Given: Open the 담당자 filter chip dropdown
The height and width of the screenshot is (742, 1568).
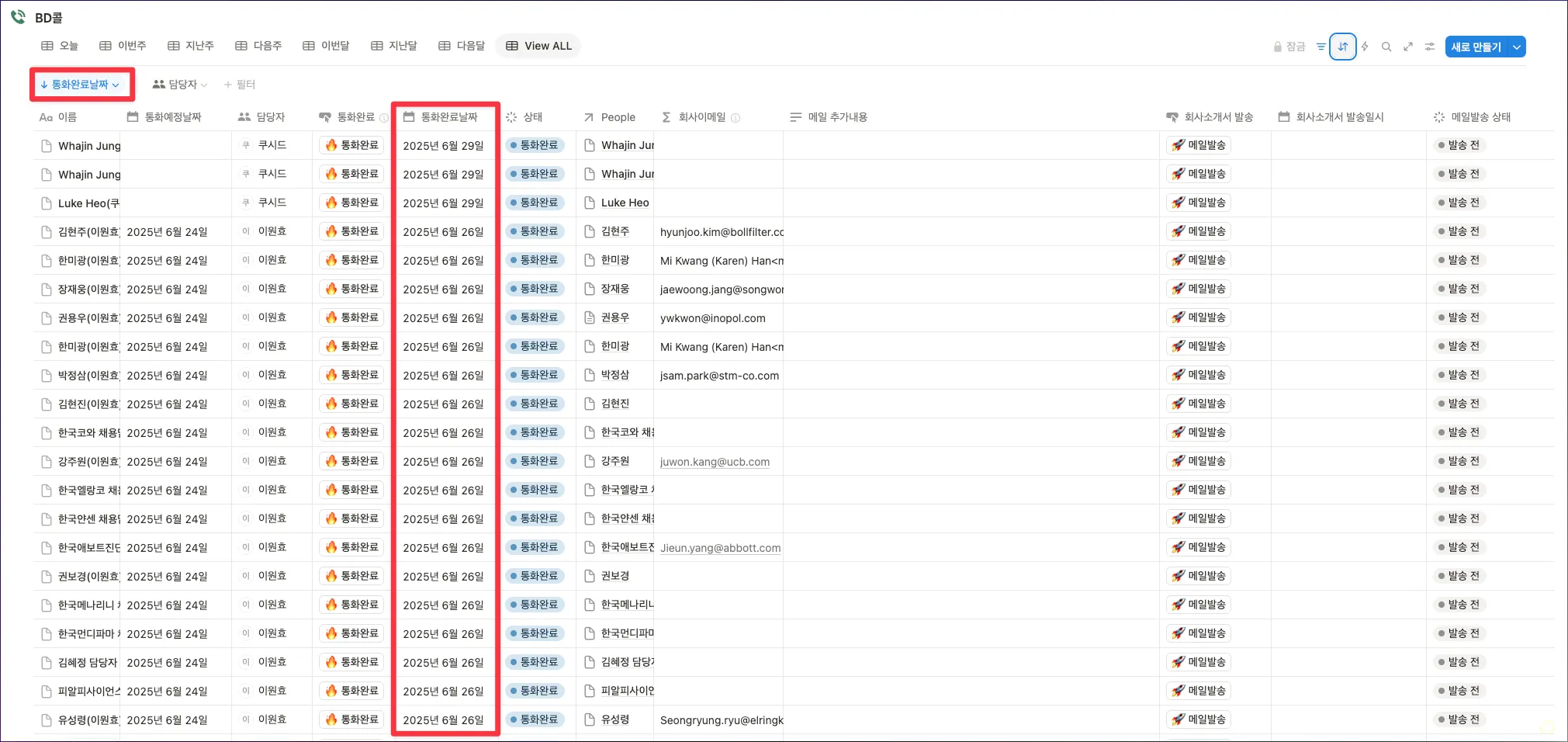Looking at the screenshot, I should tap(180, 85).
